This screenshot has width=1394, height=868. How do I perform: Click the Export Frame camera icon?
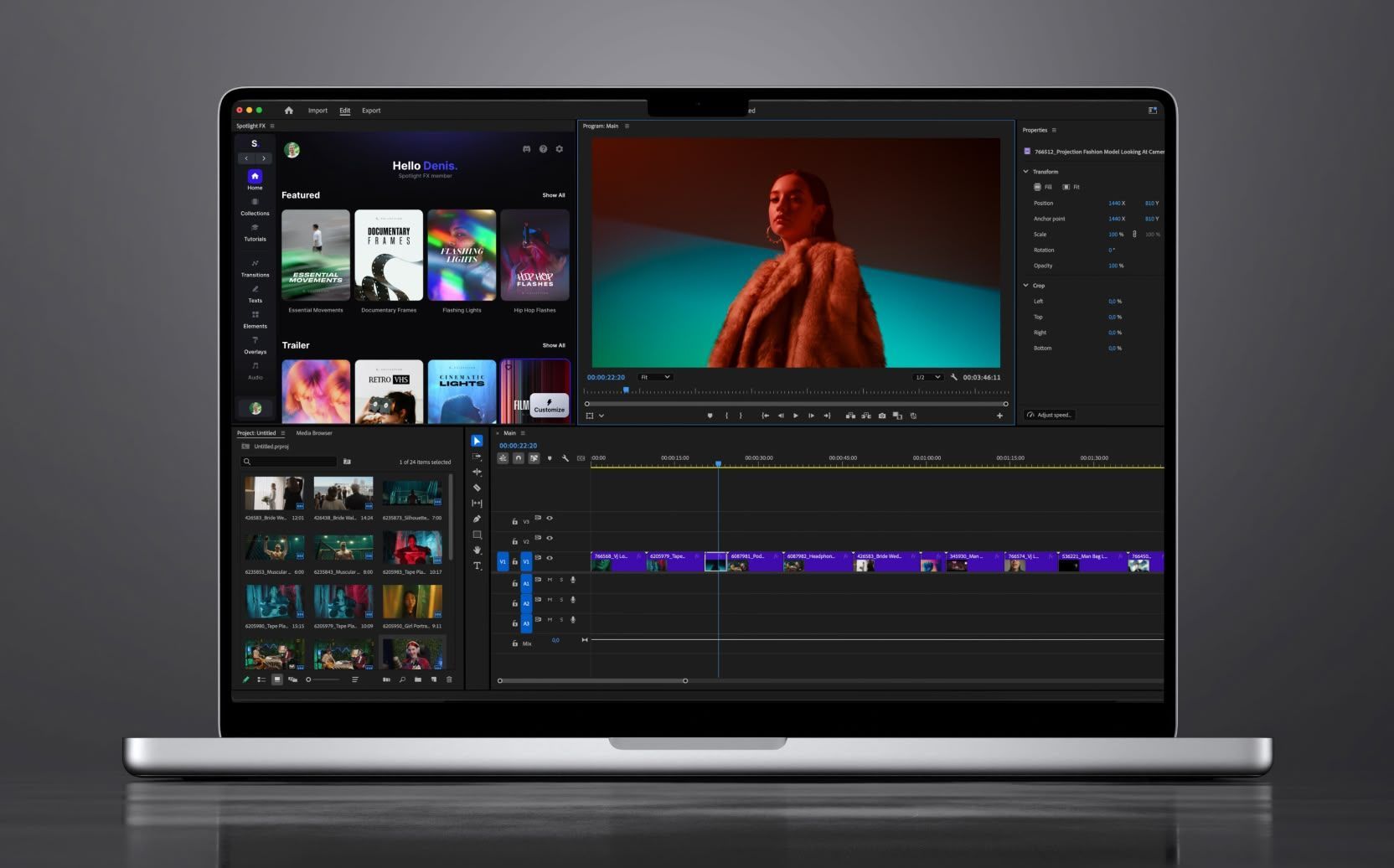(881, 416)
